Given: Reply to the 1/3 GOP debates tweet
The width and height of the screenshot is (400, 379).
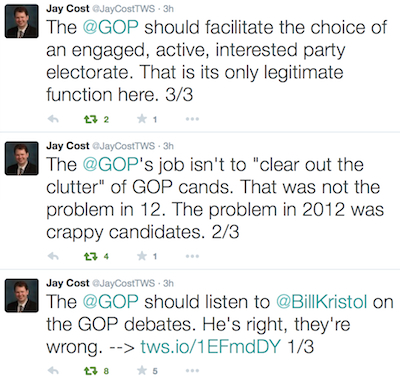Looking at the screenshot, I should point(53,370).
